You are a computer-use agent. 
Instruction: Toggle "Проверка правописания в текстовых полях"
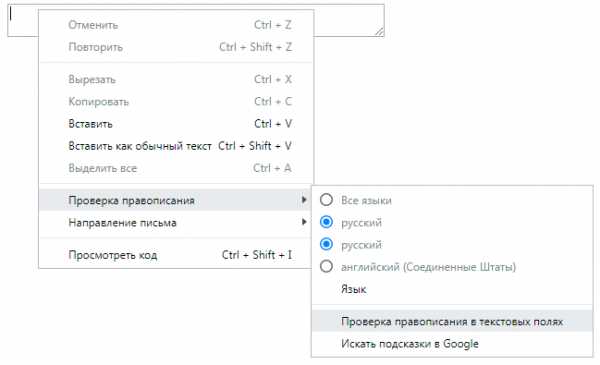[x=452, y=321]
